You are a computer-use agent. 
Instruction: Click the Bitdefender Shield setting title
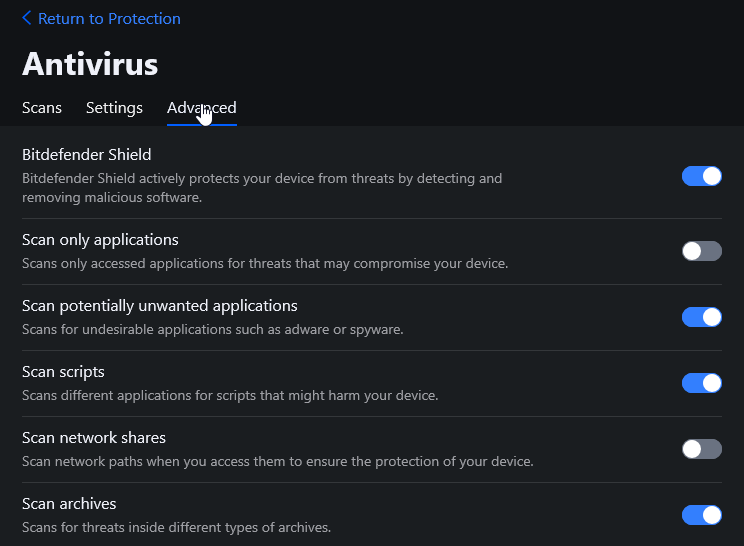tap(87, 154)
